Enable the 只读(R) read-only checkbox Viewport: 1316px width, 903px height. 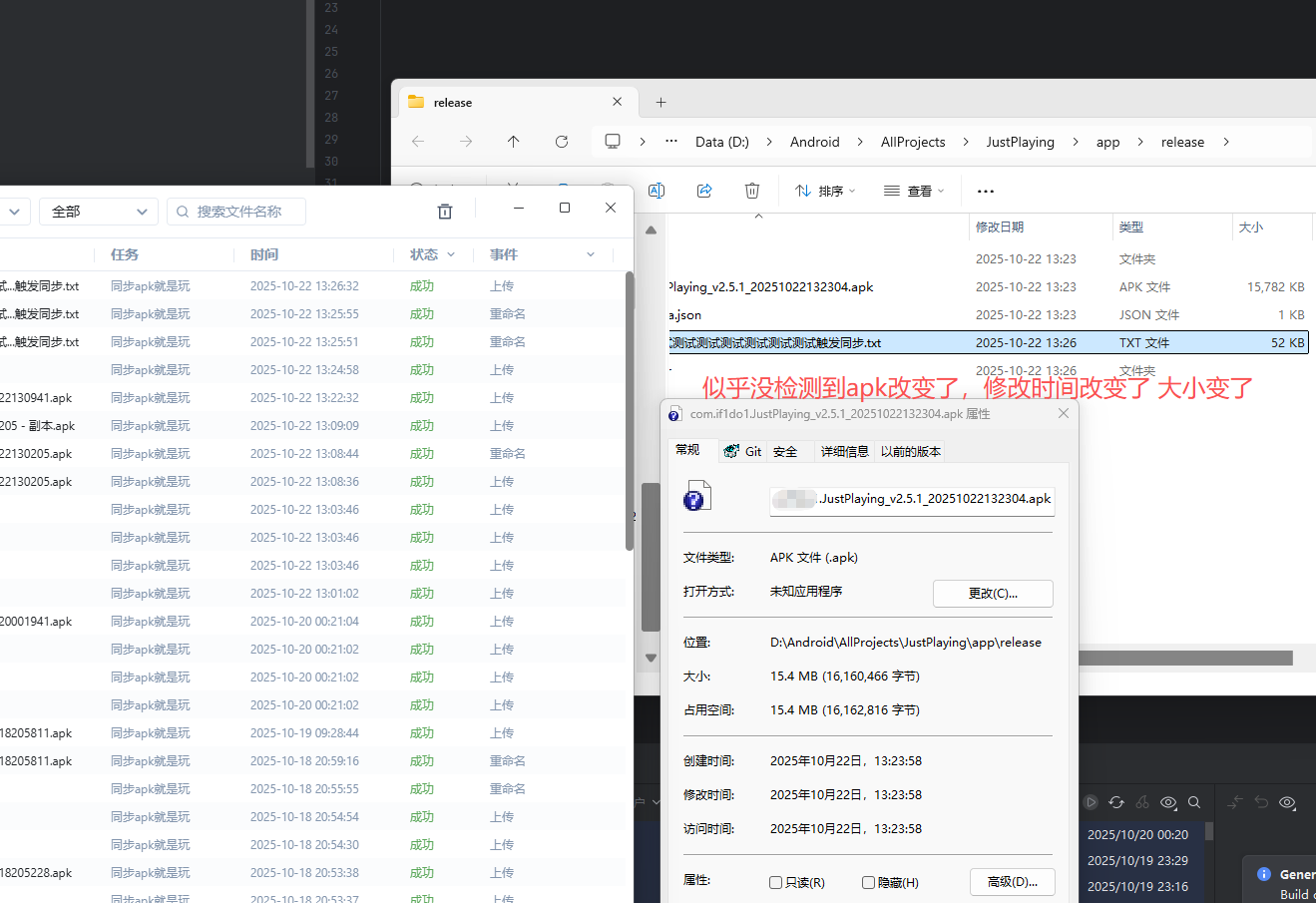pyautogui.click(x=776, y=882)
